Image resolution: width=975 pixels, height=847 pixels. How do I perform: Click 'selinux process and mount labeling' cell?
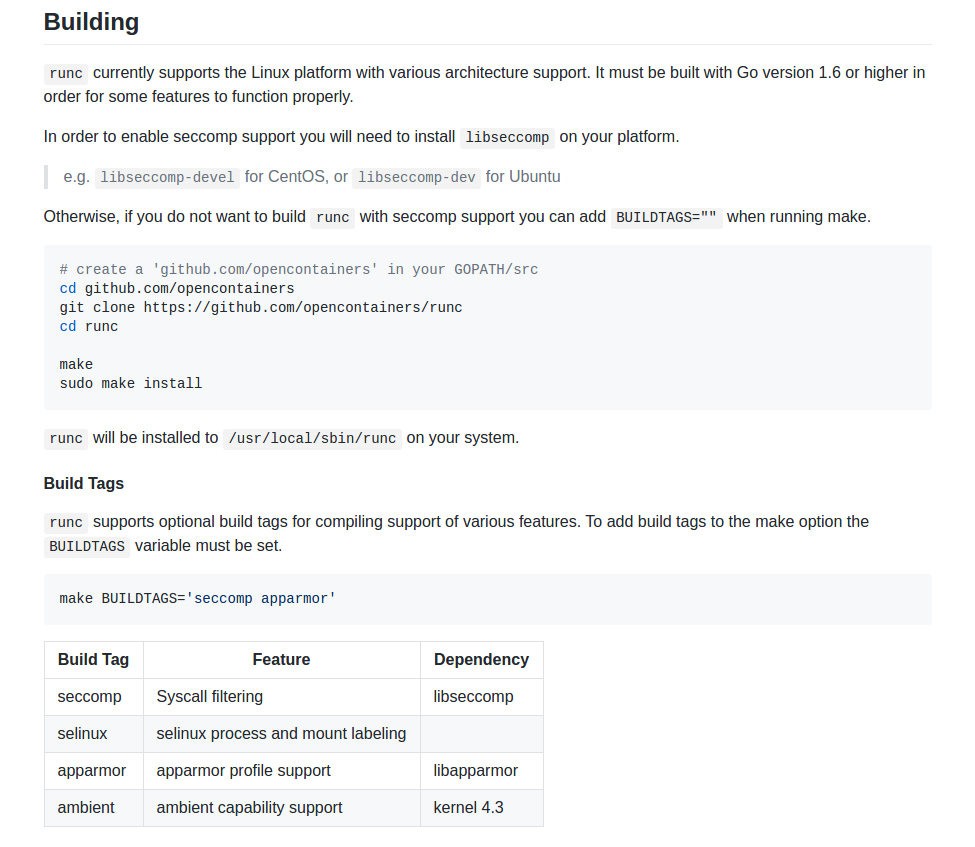[x=282, y=734]
